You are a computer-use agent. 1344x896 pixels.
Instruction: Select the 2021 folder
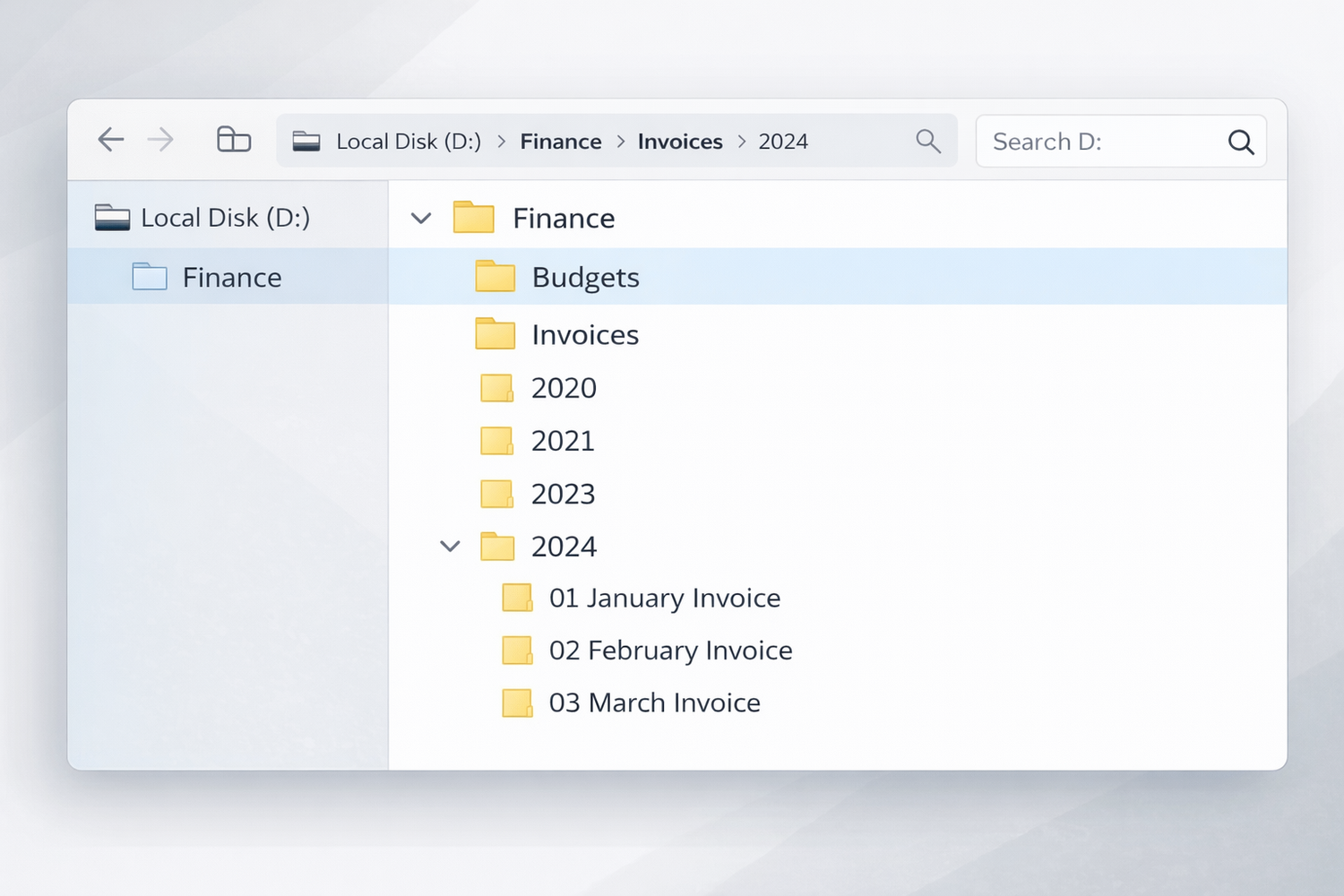(563, 441)
